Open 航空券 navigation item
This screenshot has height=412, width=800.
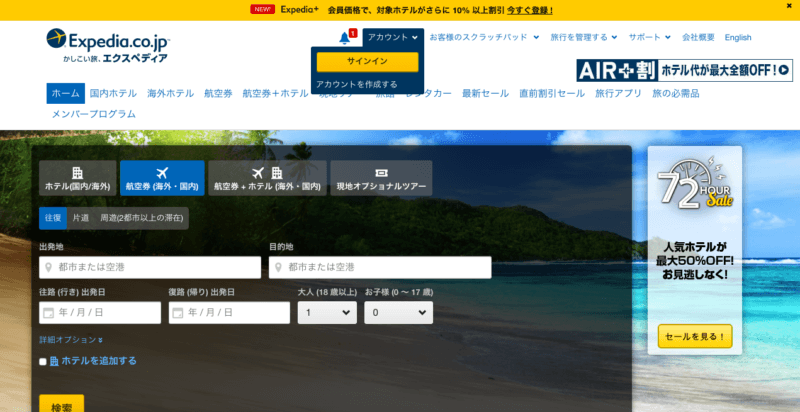click(218, 93)
